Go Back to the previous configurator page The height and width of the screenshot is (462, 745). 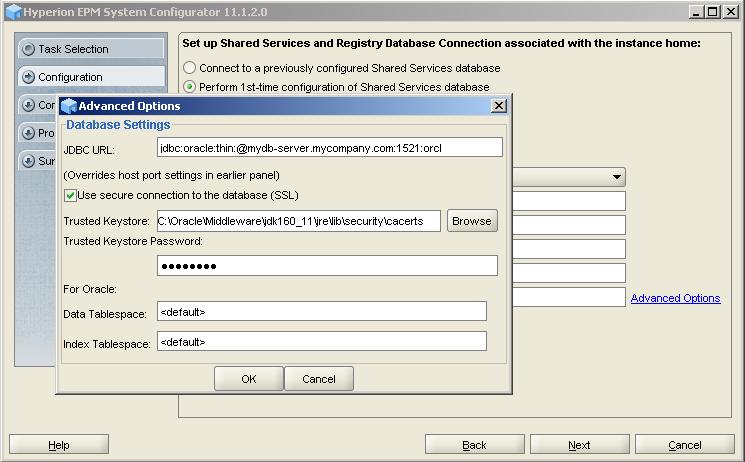click(474, 445)
